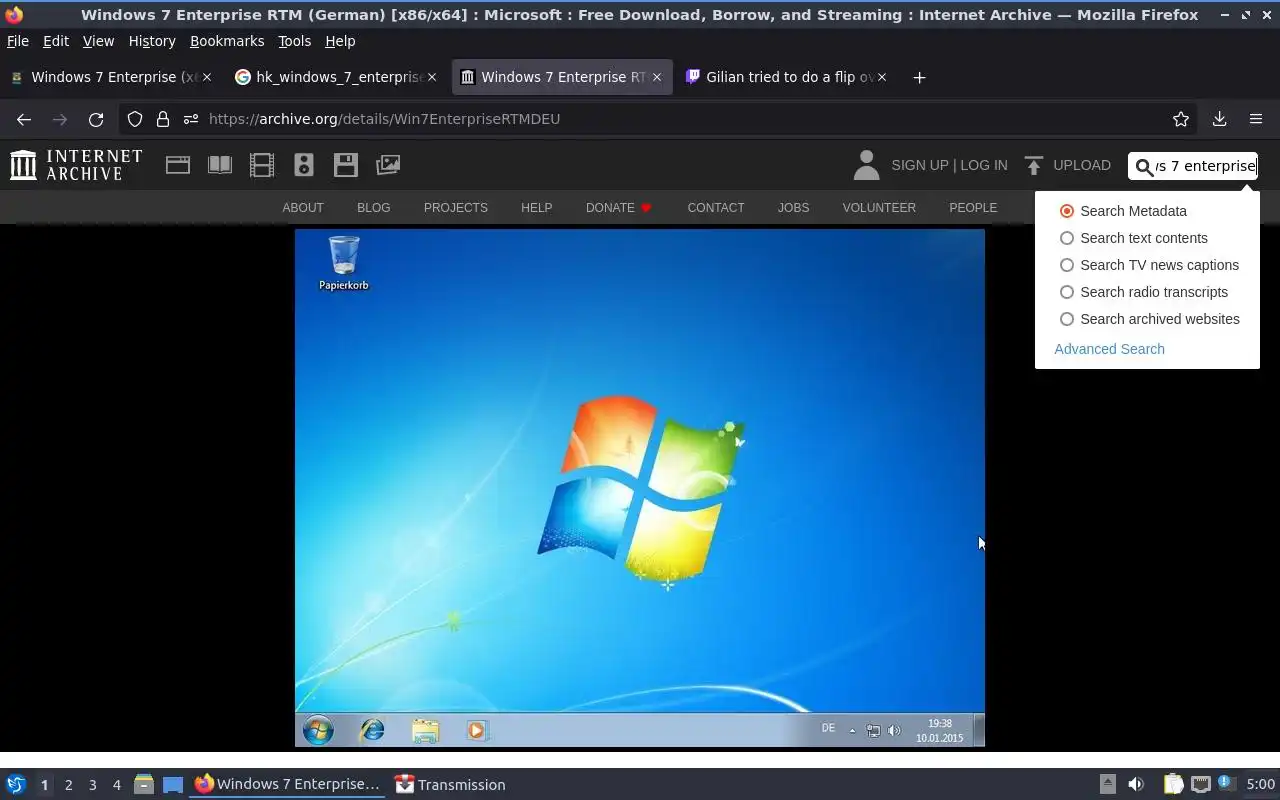
Task: Open the CONTACT link
Action: pos(716,208)
